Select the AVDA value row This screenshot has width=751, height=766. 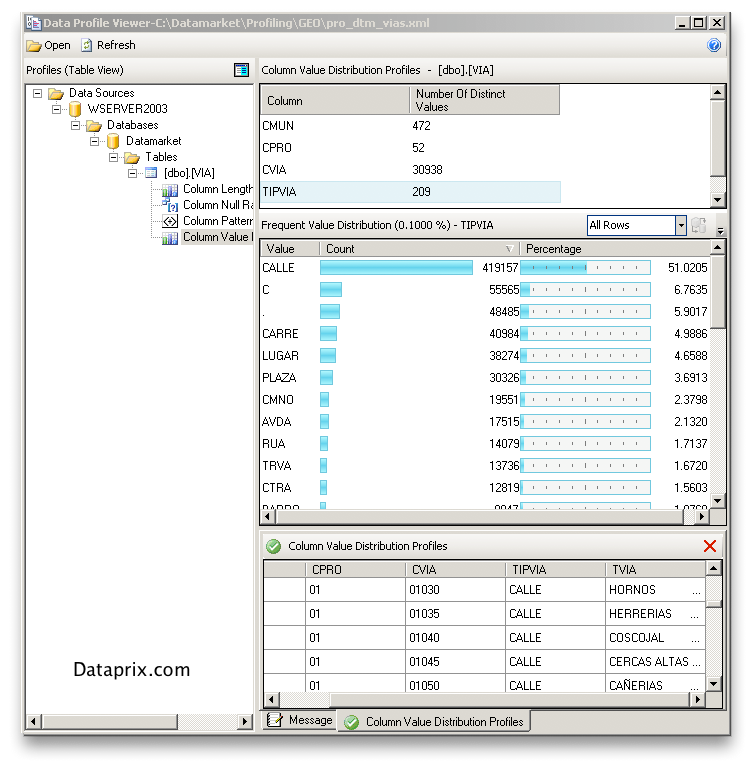coord(485,422)
